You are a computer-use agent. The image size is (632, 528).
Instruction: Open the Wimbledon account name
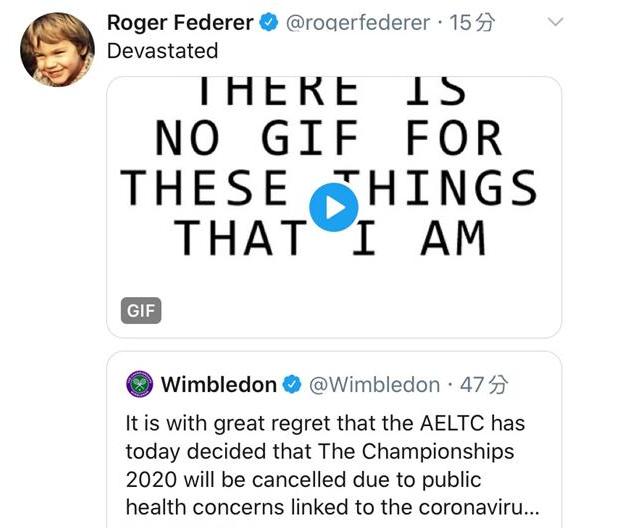218,385
